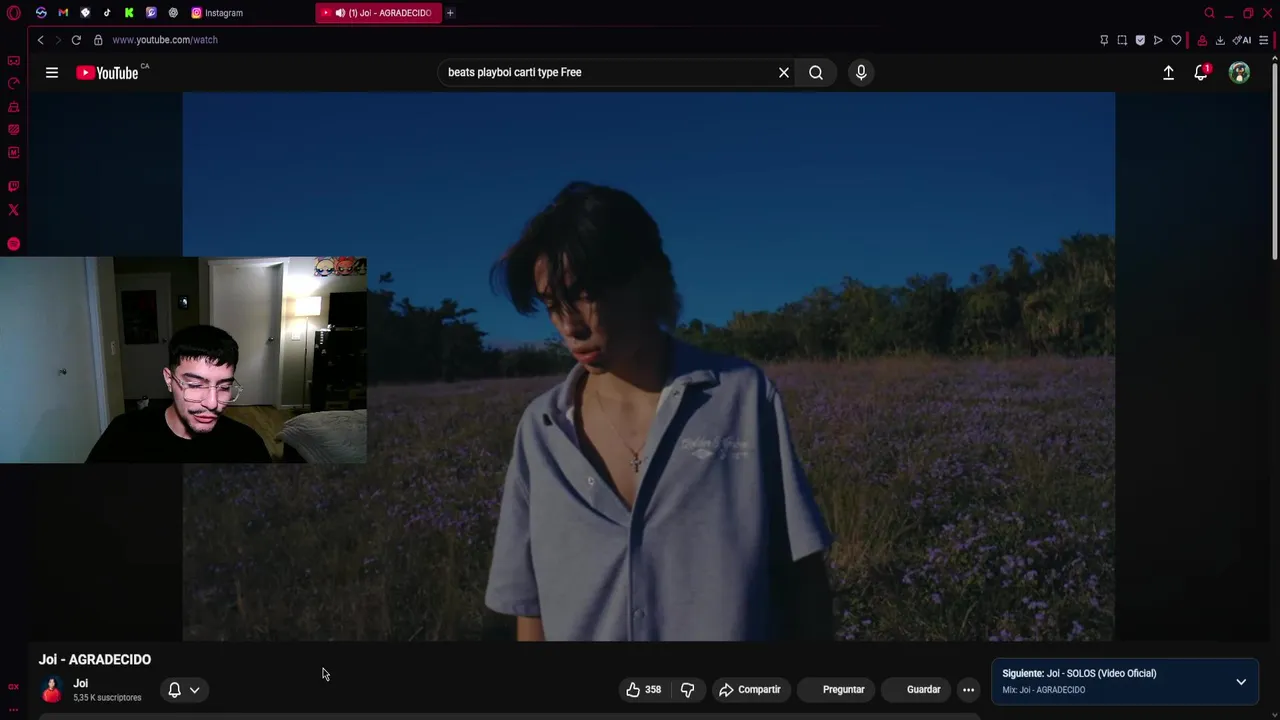The image size is (1280, 720).
Task: Click the pinboard pin icon
Action: pos(1104,40)
